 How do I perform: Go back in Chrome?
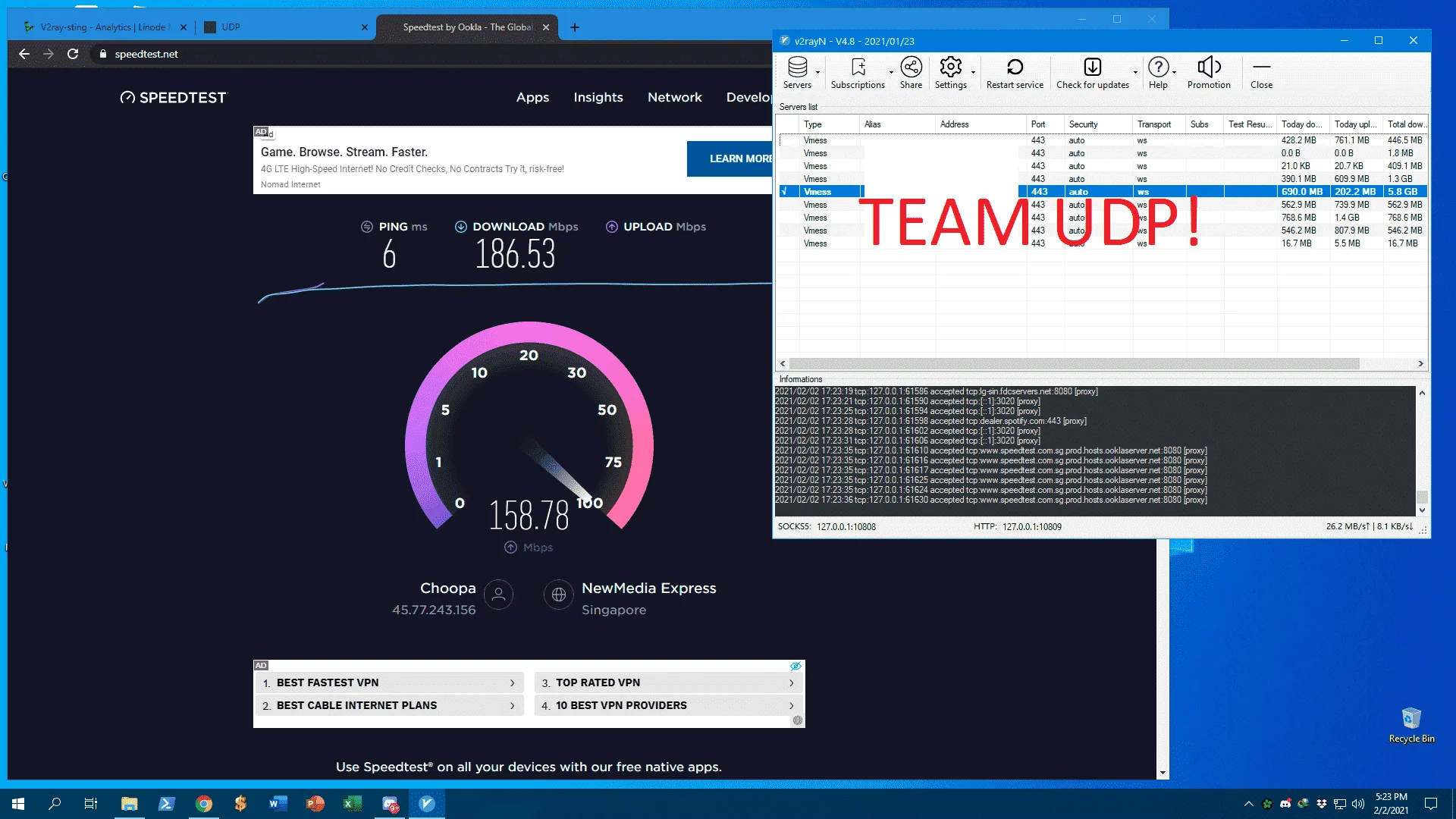pyautogui.click(x=24, y=54)
